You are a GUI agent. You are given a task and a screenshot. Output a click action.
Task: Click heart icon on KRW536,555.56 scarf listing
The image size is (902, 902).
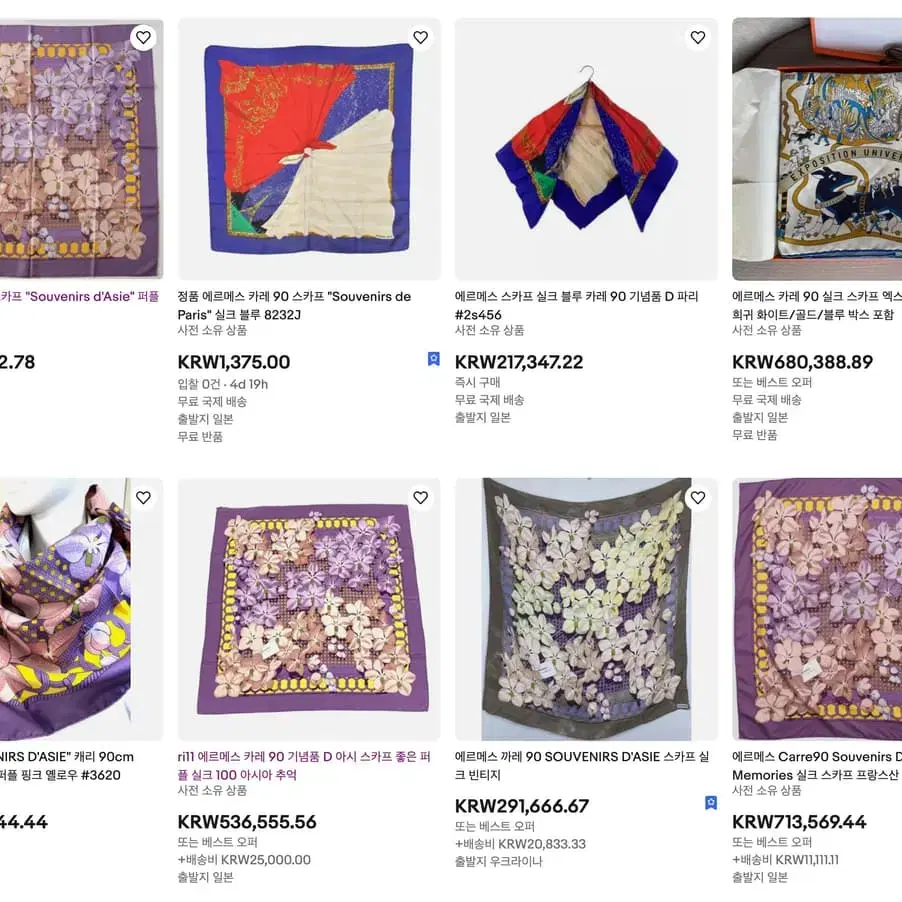(x=421, y=498)
